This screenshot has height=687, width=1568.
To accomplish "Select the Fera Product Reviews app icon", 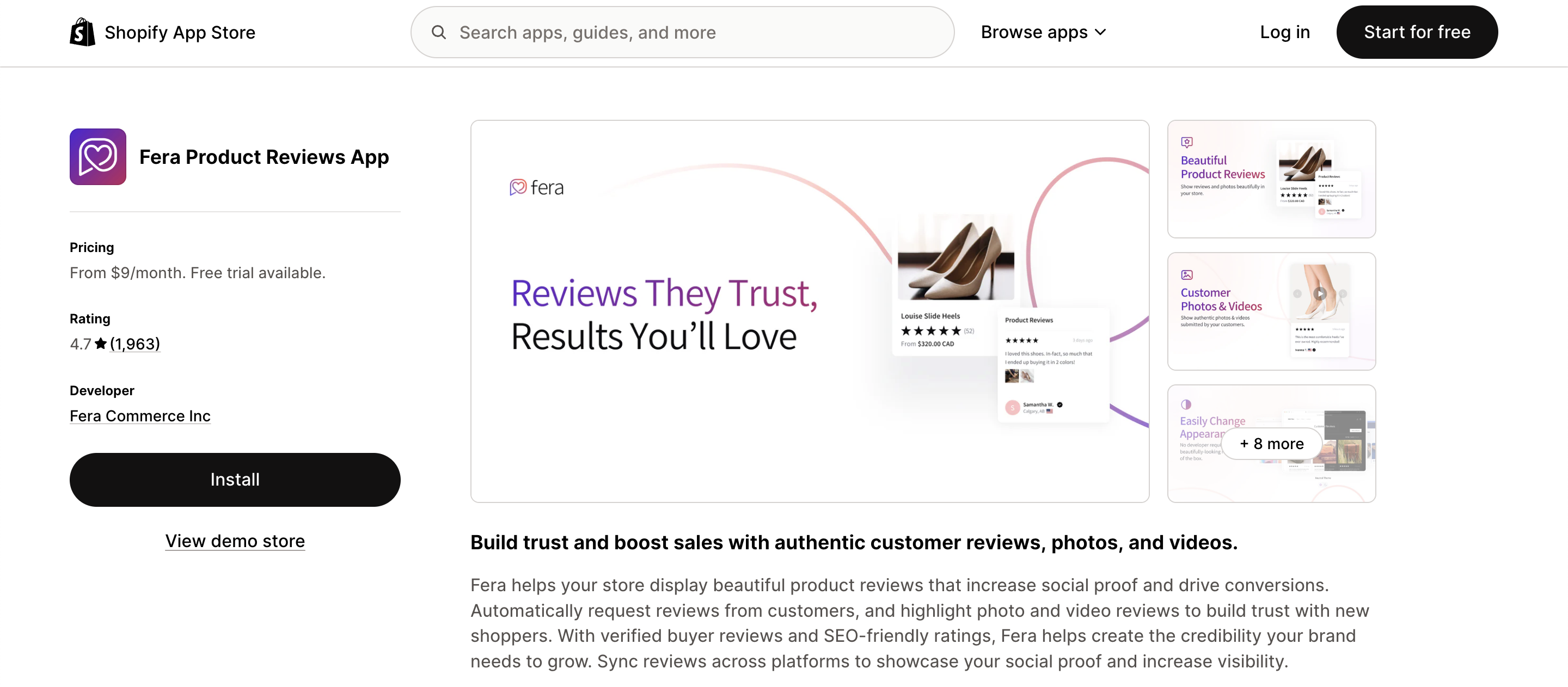I will click(x=97, y=156).
